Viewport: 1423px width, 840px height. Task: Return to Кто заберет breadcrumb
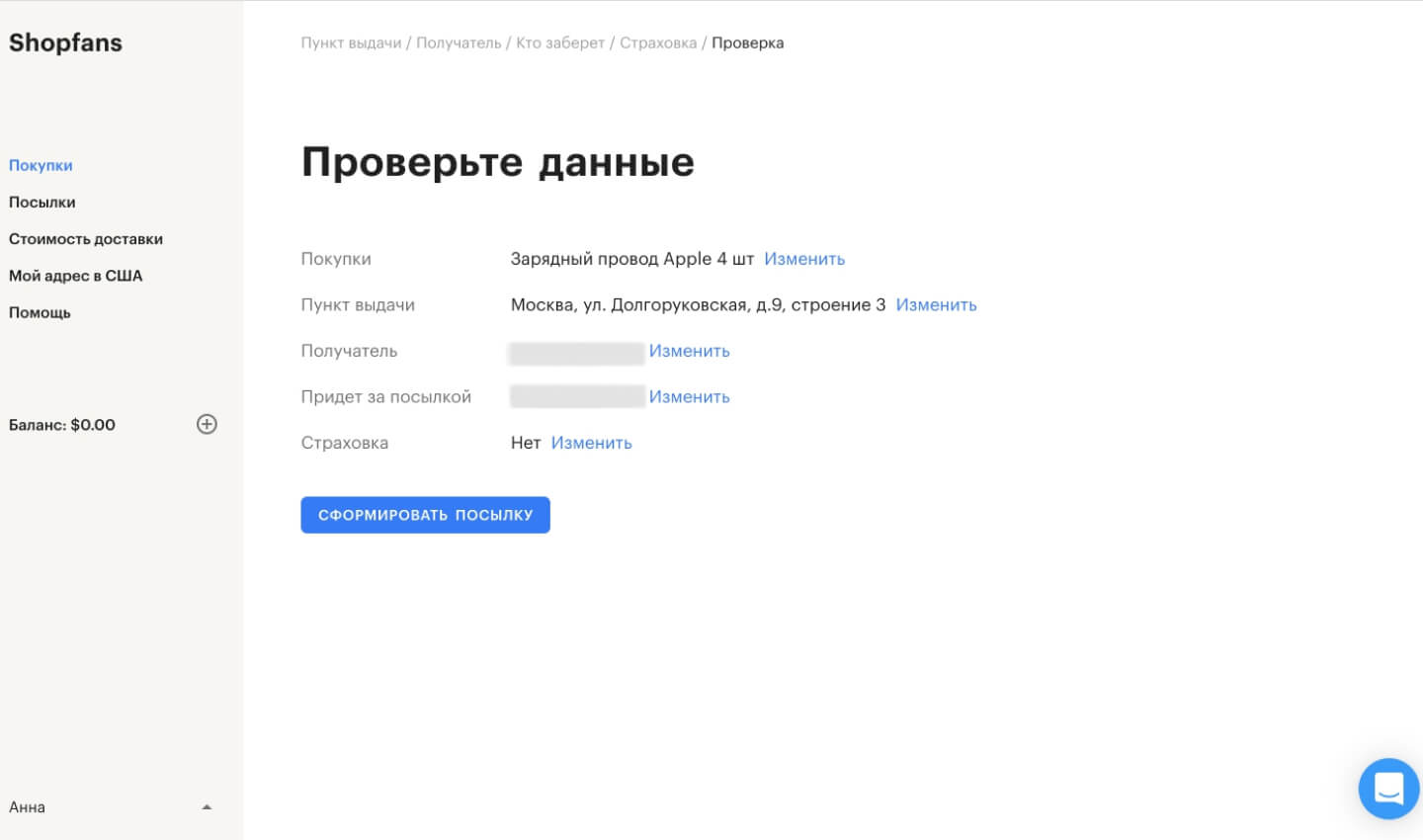coord(559,42)
